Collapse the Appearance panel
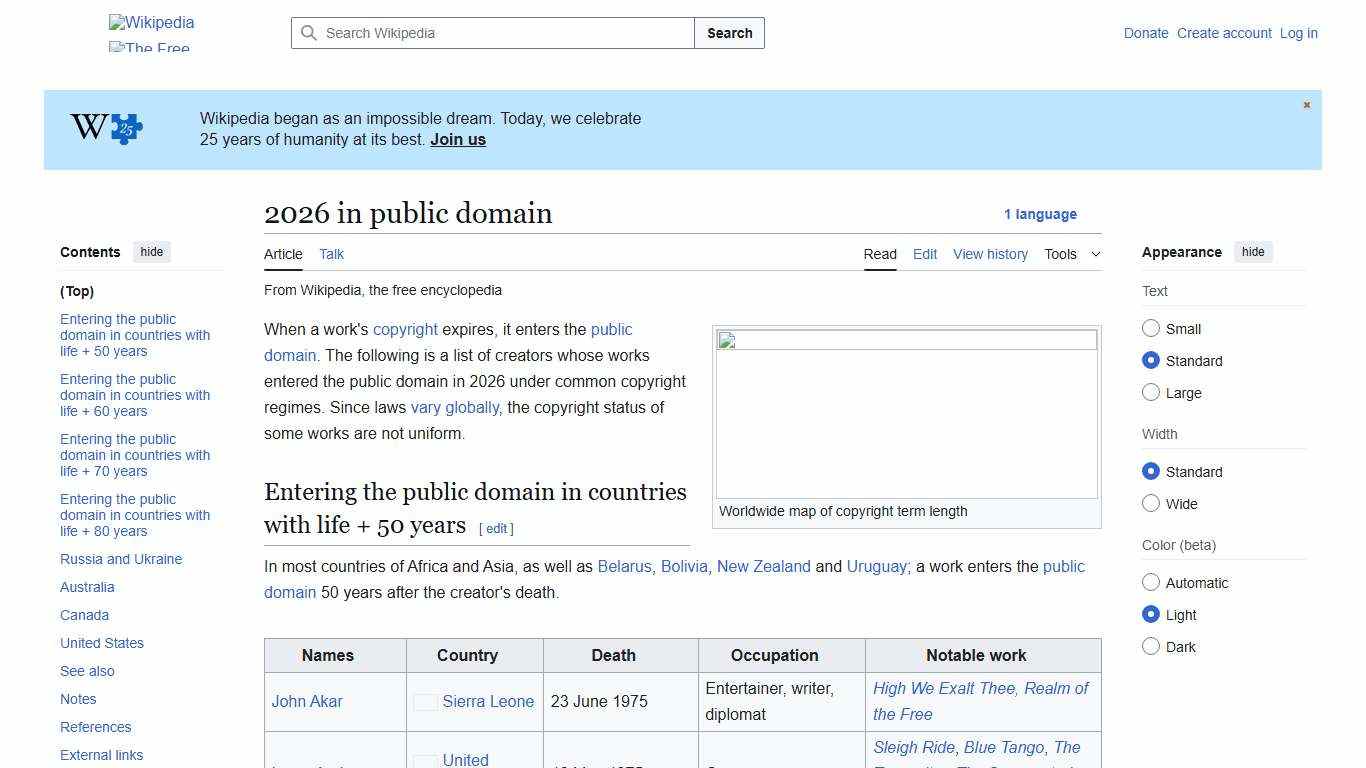The height and width of the screenshot is (768, 1366). (1253, 251)
